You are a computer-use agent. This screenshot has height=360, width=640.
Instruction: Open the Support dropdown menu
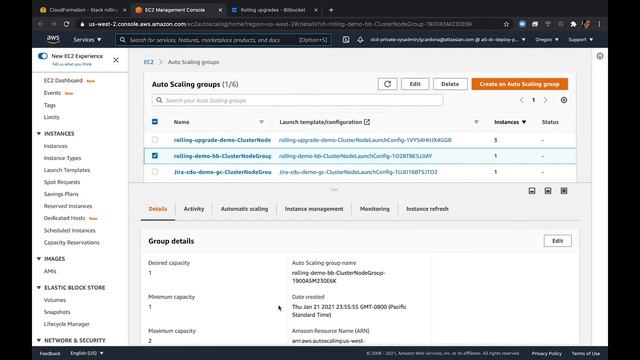[x=580, y=40]
